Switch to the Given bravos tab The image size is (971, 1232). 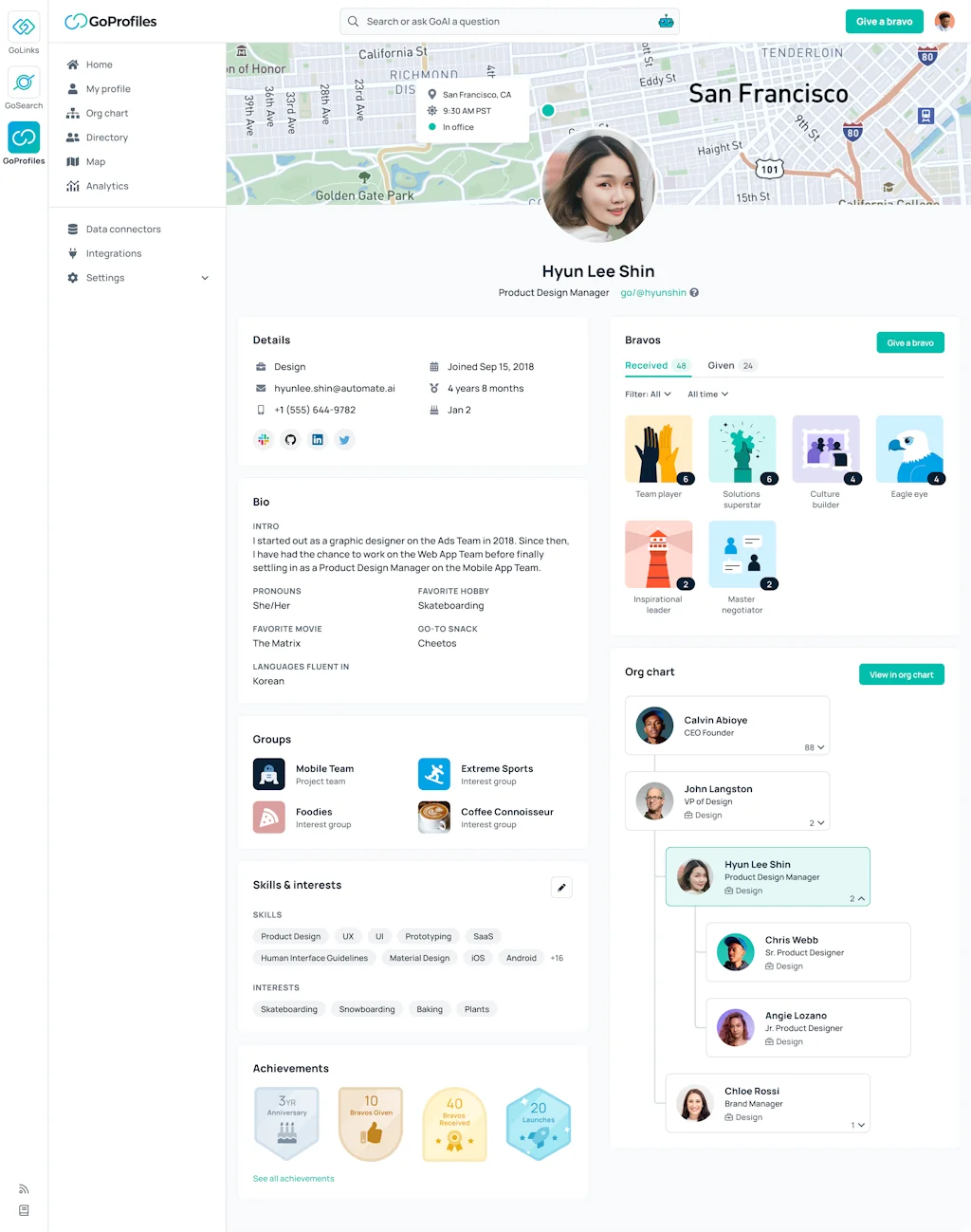(x=723, y=365)
